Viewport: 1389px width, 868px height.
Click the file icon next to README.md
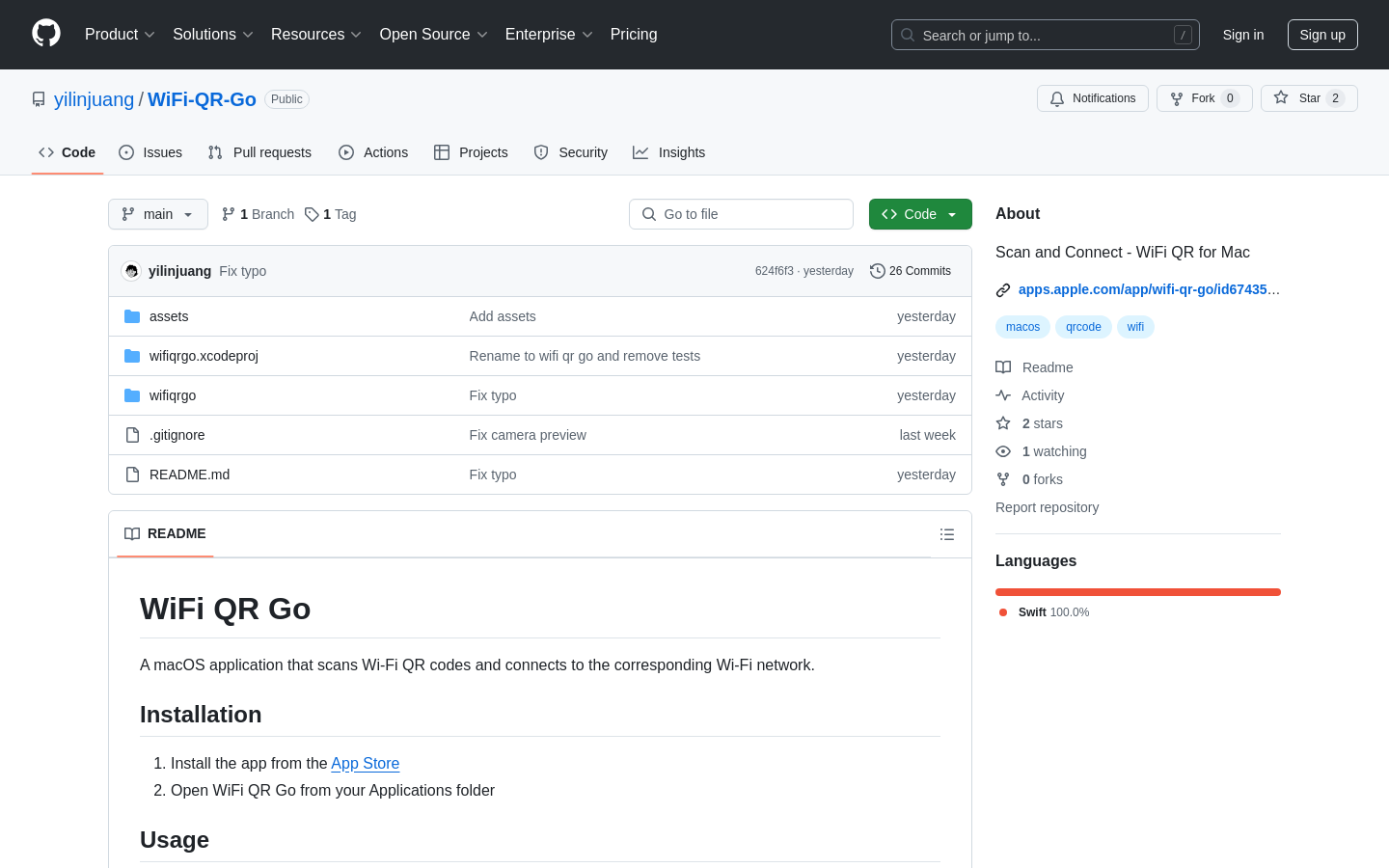tap(132, 475)
